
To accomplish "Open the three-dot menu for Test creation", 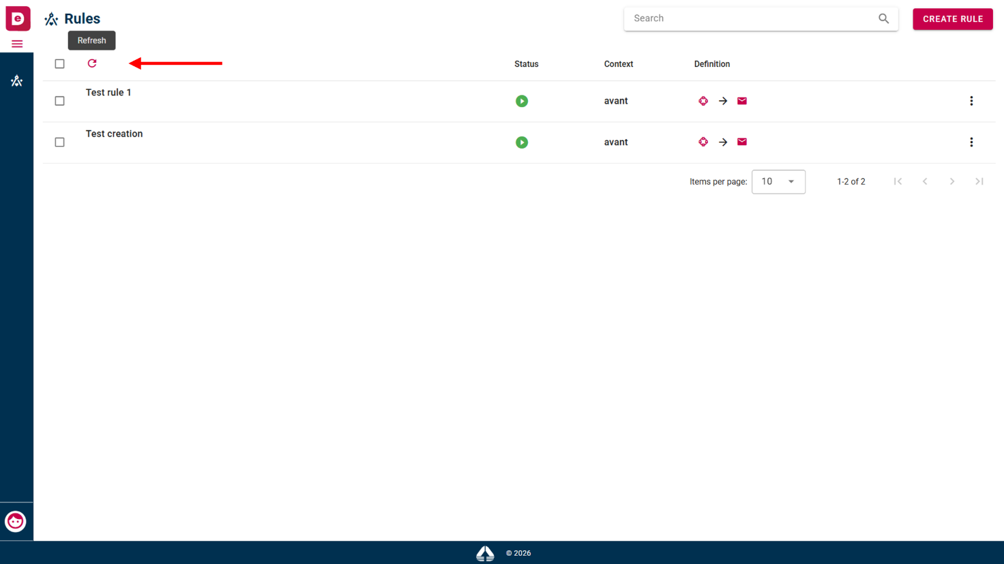I will 971,142.
